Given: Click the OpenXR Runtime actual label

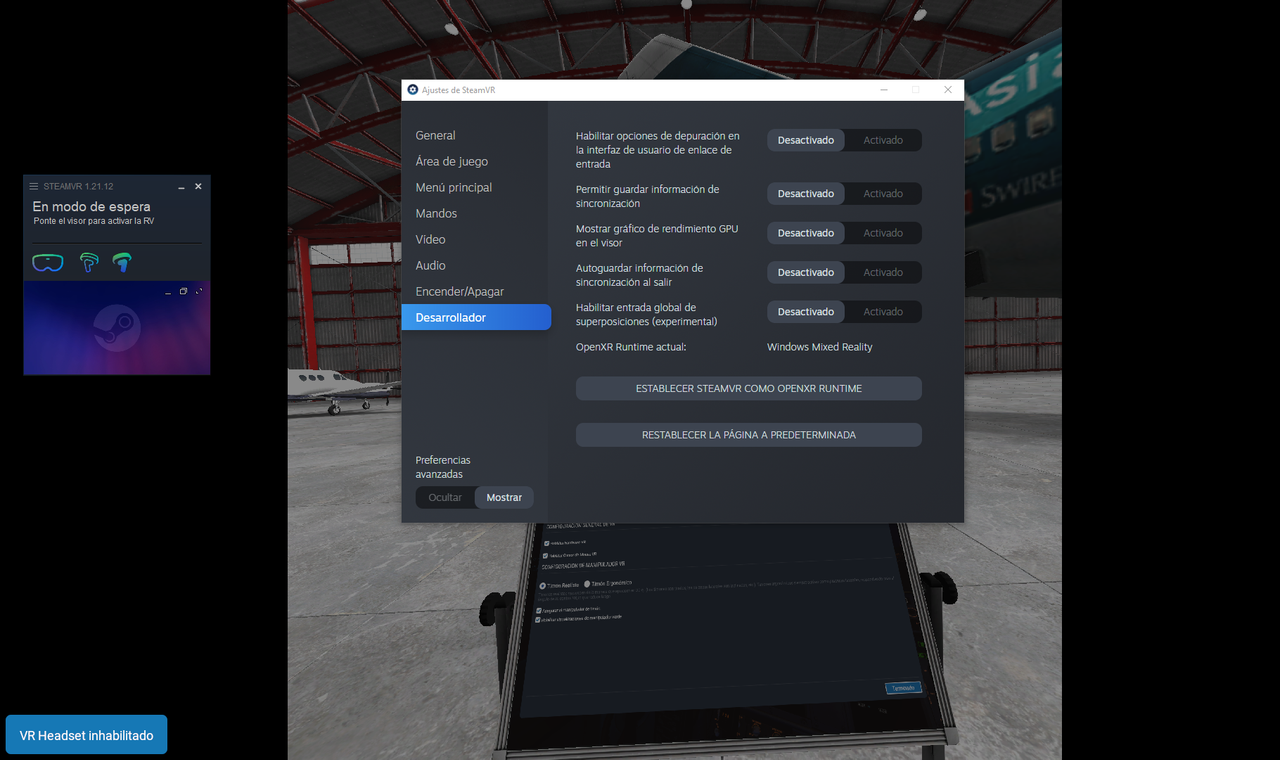Looking at the screenshot, I should click(631, 347).
